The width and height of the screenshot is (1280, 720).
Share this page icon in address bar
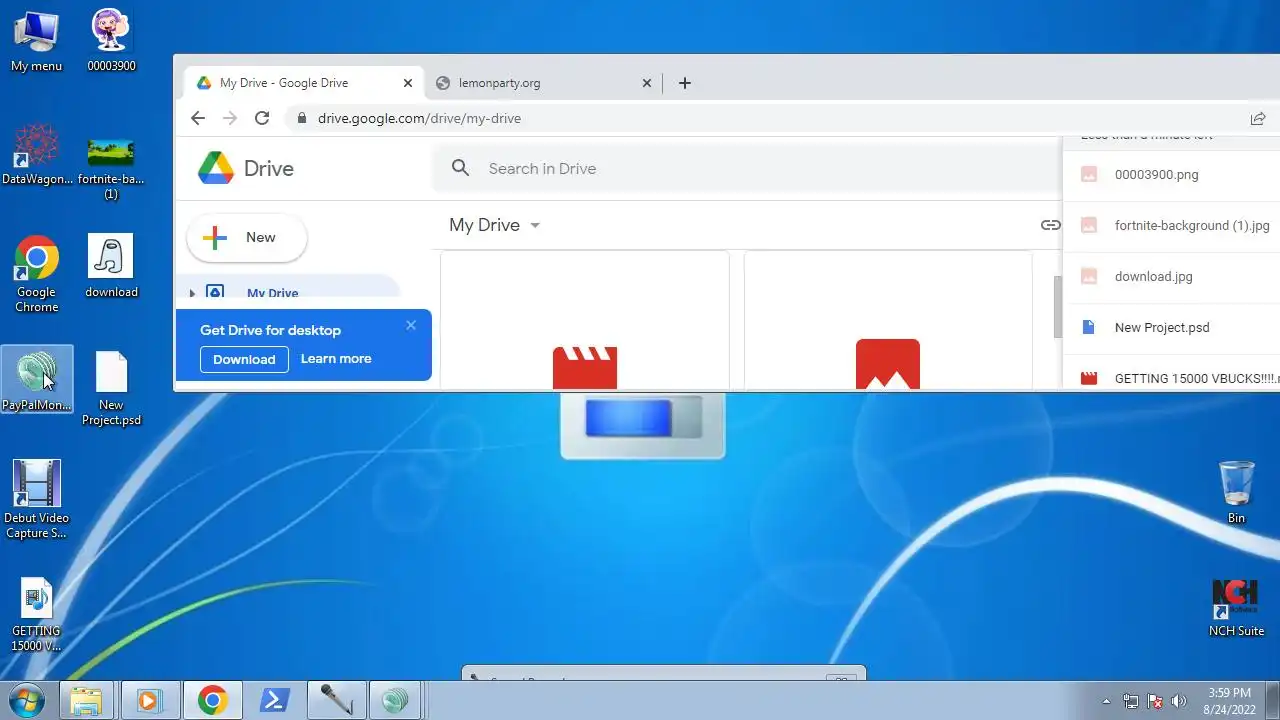coord(1258,118)
